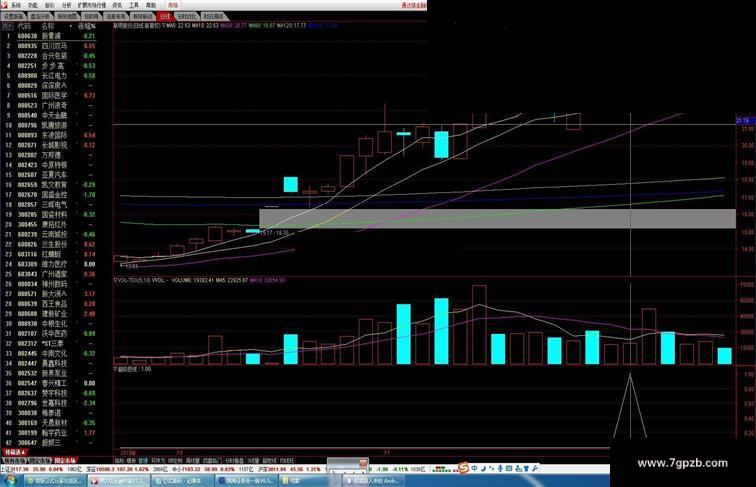Select stock row 600239 云南城投
This screenshot has width=756, height=487.
(x=51, y=234)
